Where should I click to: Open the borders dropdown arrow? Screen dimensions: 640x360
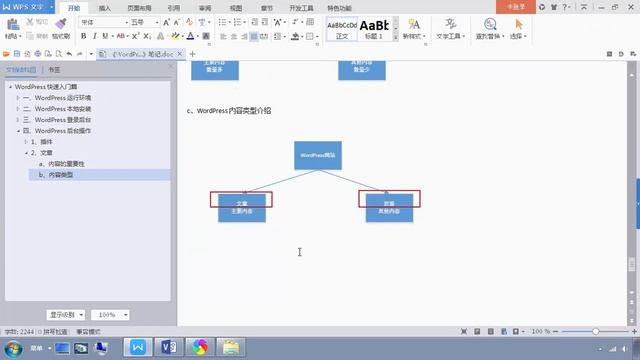click(x=317, y=37)
